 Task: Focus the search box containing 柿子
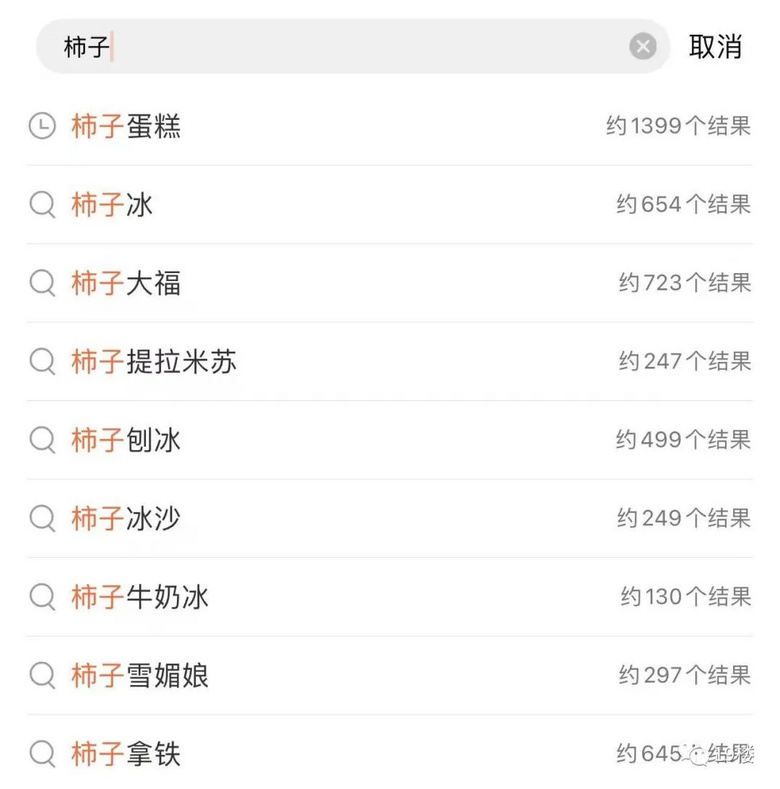[353, 46]
